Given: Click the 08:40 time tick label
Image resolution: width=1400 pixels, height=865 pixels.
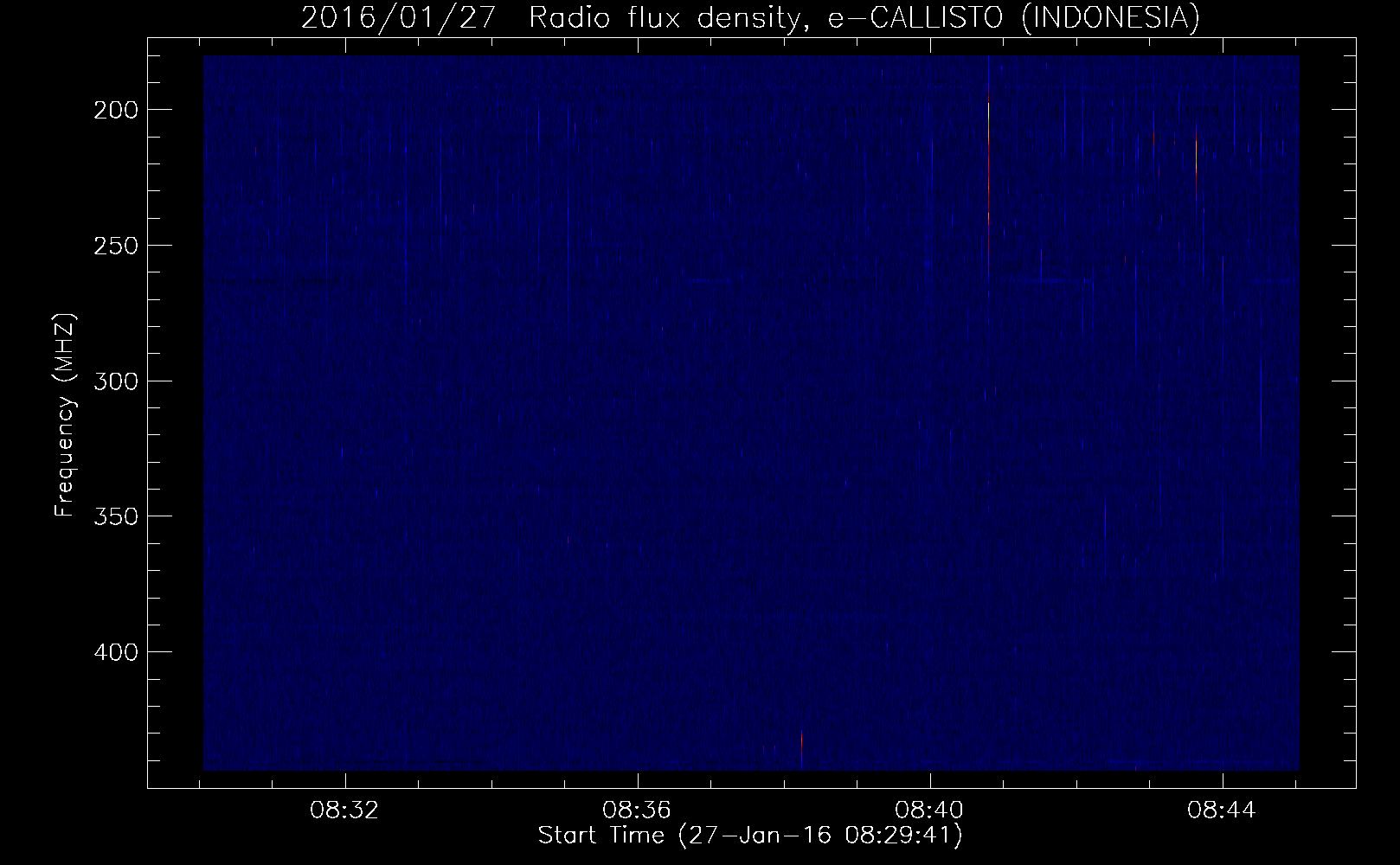Looking at the screenshot, I should [931, 811].
